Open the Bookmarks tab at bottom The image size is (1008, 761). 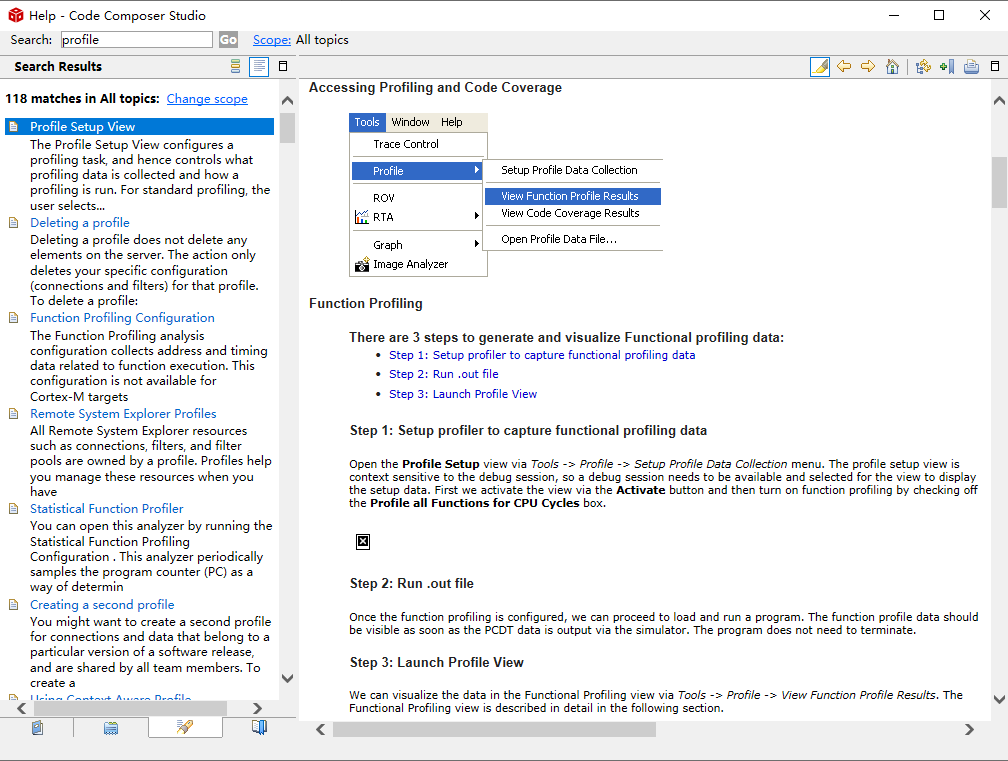(259, 728)
